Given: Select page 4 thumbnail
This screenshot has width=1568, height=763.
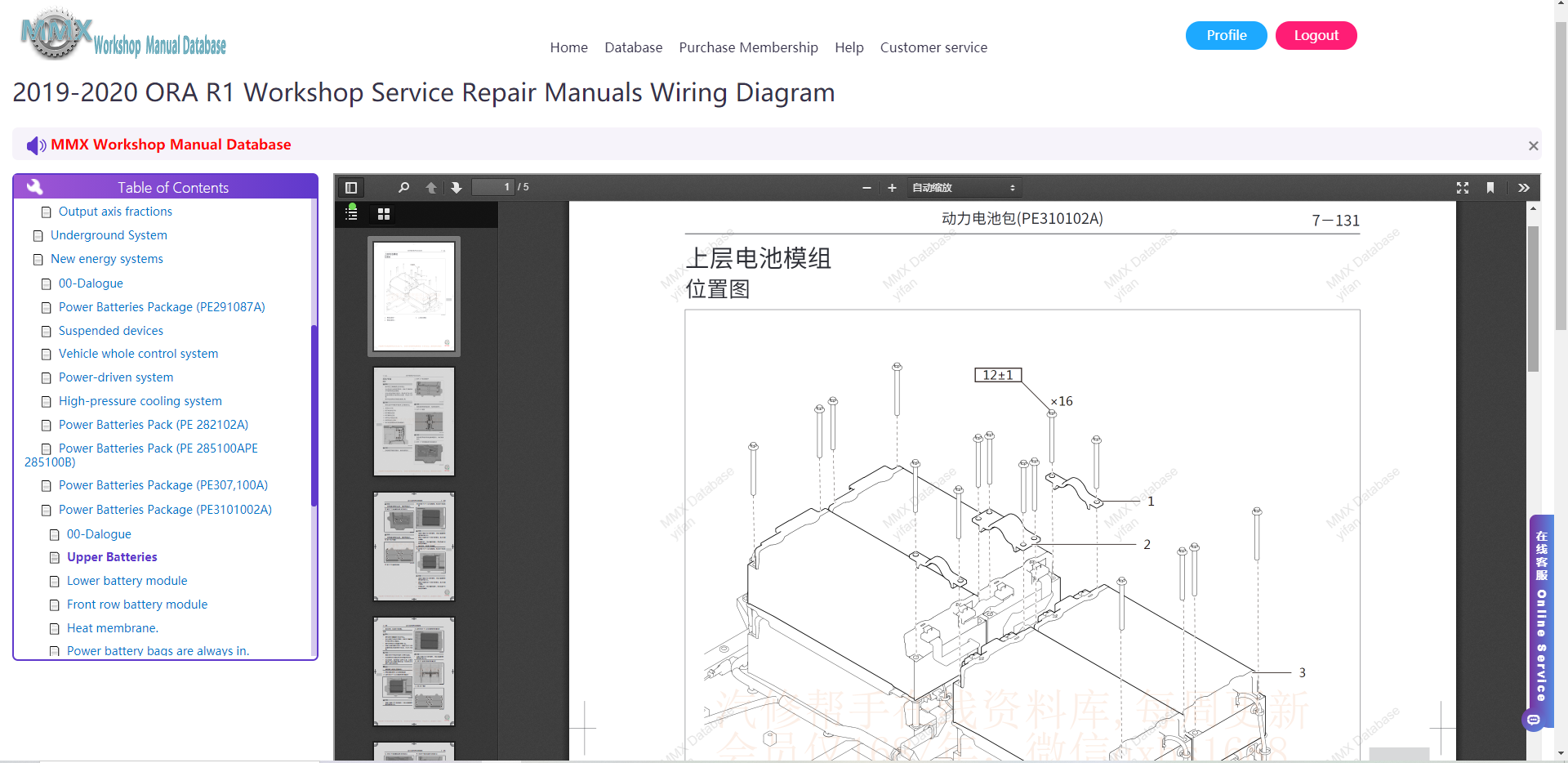Looking at the screenshot, I should (414, 672).
